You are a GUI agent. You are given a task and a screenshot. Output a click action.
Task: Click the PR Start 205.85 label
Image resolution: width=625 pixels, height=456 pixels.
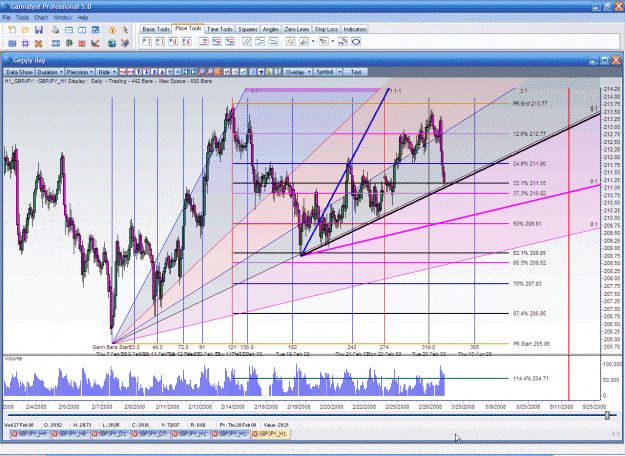[531, 344]
